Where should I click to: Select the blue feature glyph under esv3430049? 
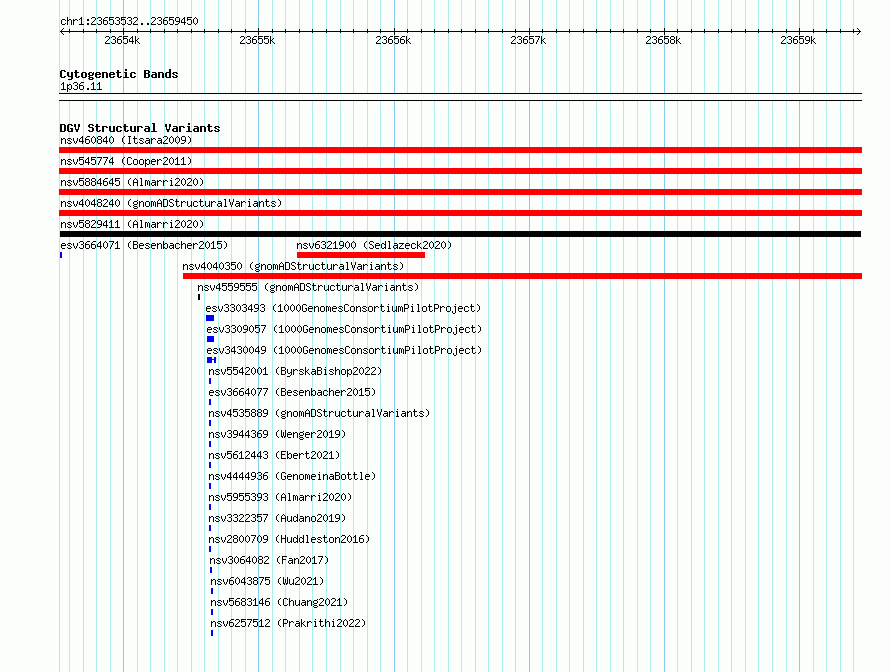tap(212, 360)
